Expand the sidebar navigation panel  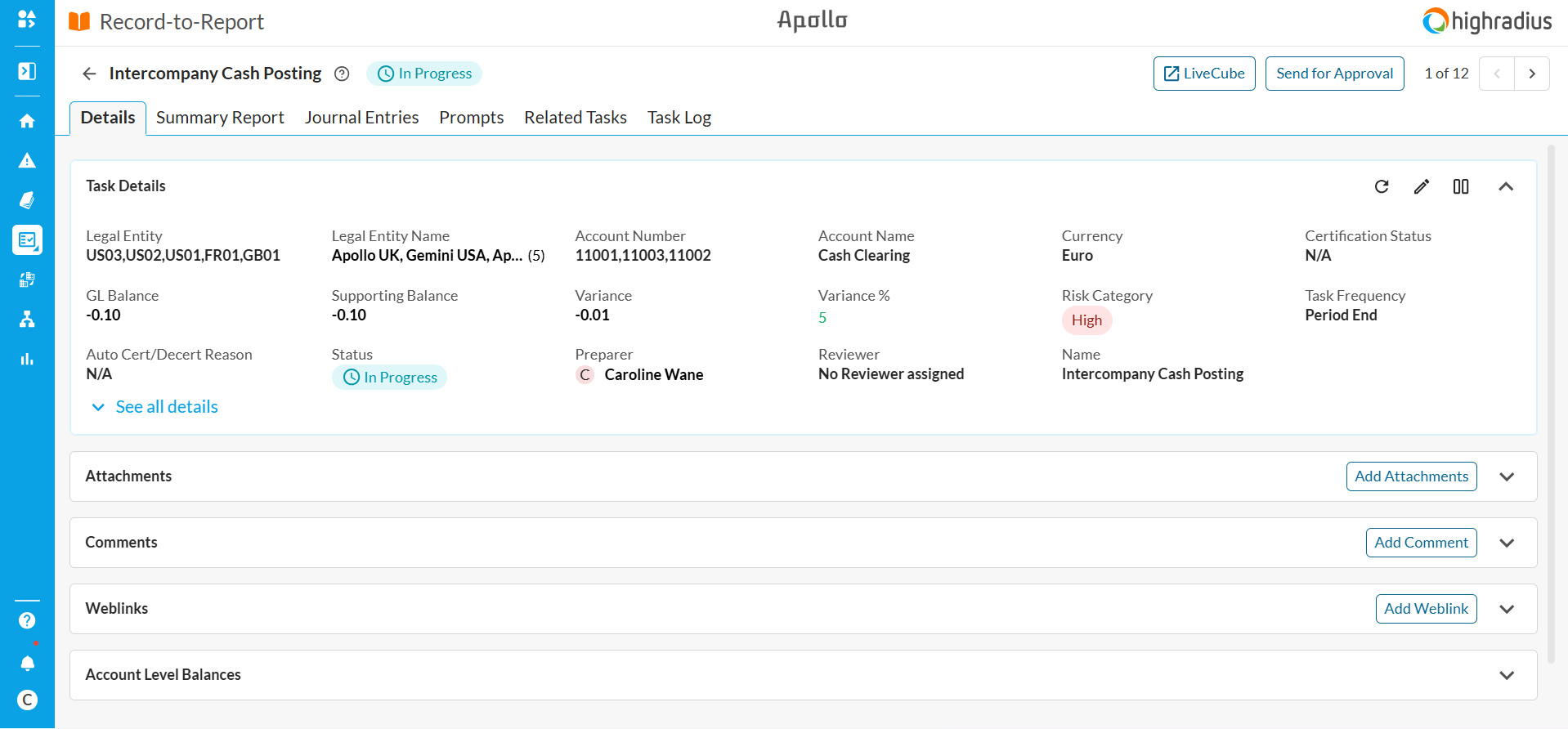(x=27, y=71)
